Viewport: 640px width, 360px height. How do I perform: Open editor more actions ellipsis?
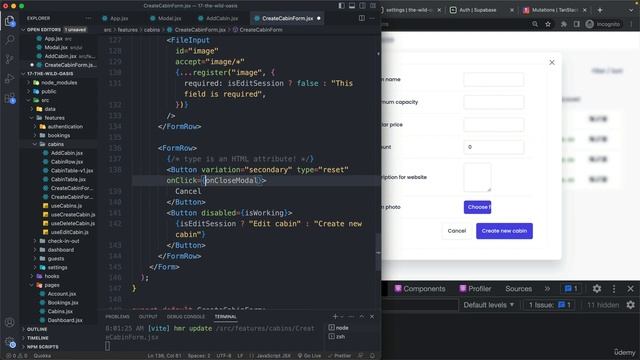click(372, 18)
